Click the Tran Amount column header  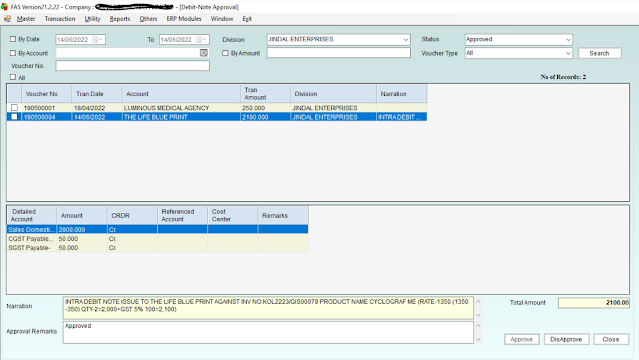tap(265, 94)
